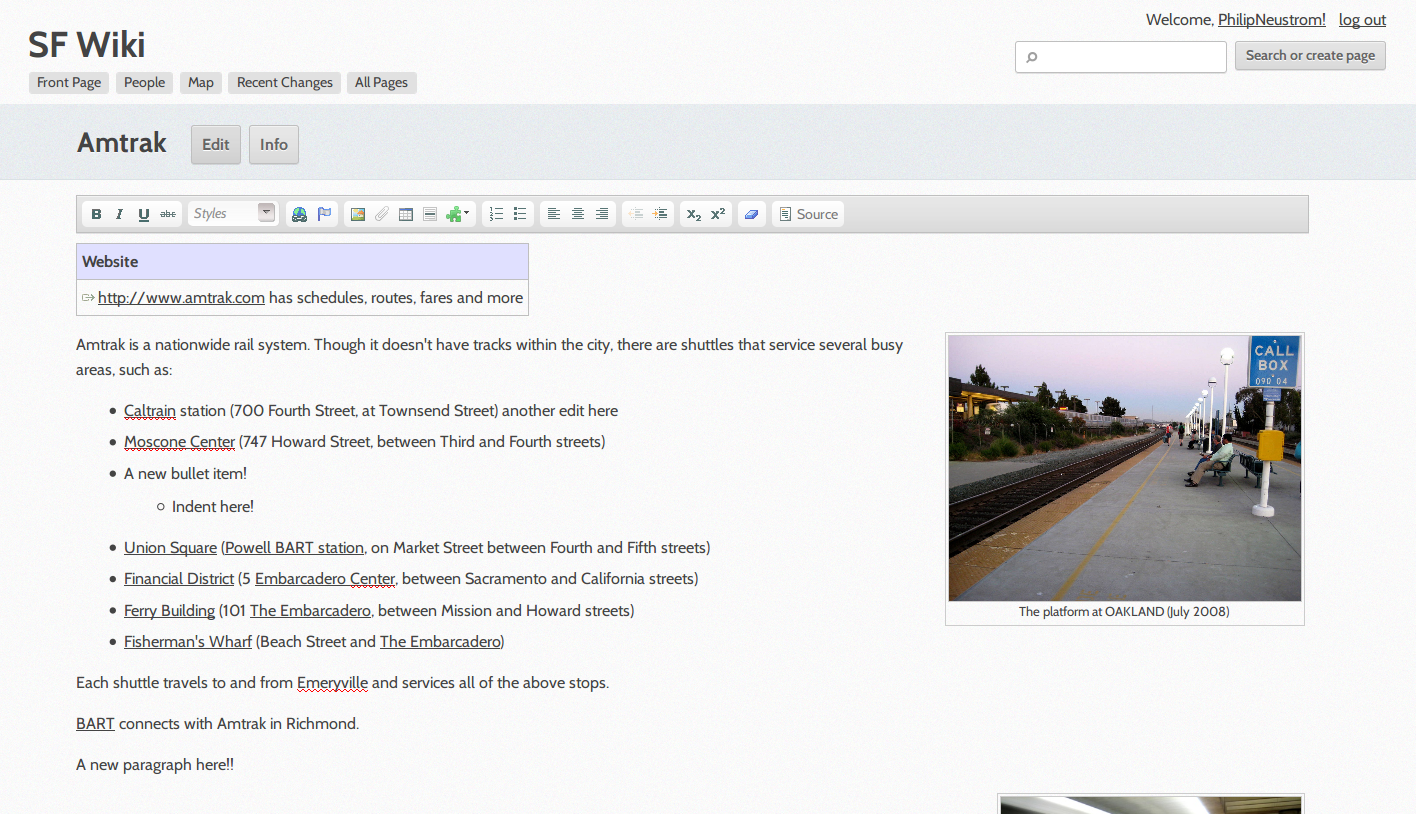The width and height of the screenshot is (1416, 814).
Task: Open the Map tab
Action: point(201,83)
